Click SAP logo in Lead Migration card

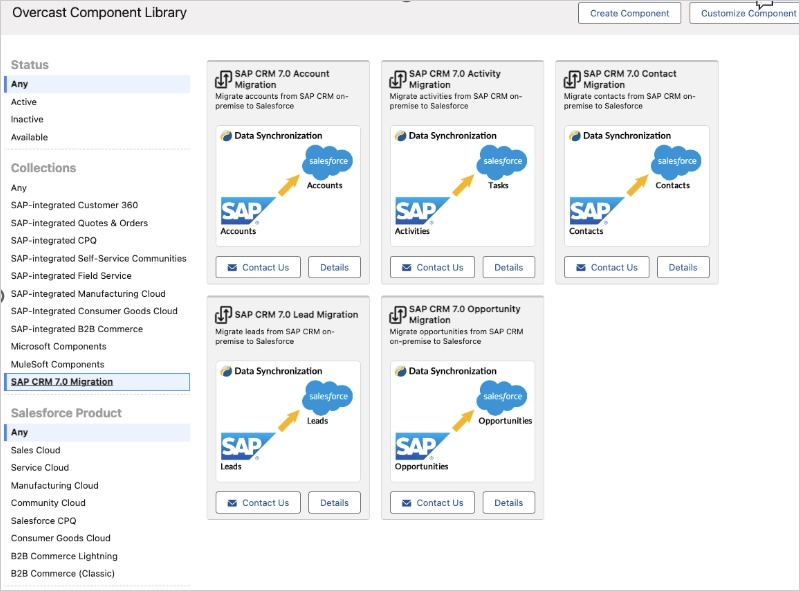pos(246,446)
